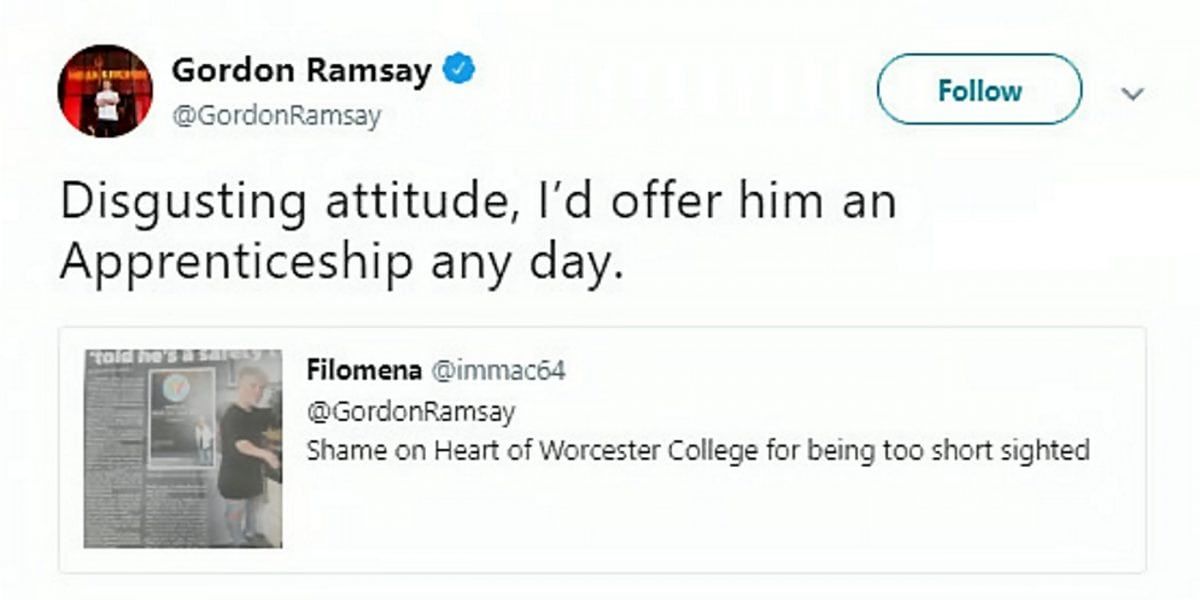Visit Filomena's profile from the quoted tweet
The image size is (1200, 600).
pyautogui.click(x=364, y=371)
